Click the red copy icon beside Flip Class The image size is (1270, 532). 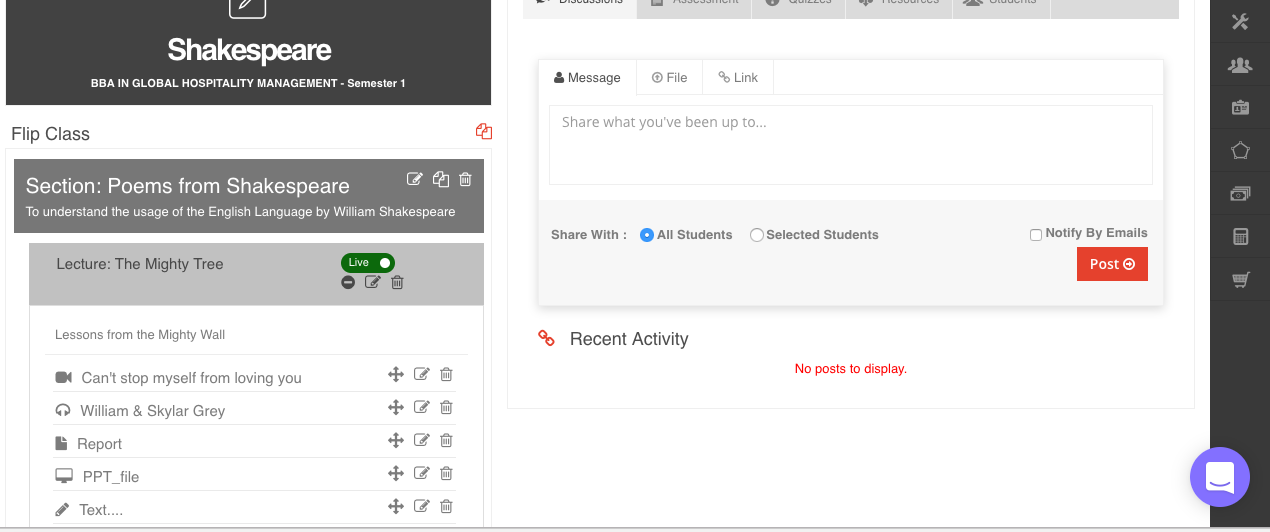[x=484, y=132]
